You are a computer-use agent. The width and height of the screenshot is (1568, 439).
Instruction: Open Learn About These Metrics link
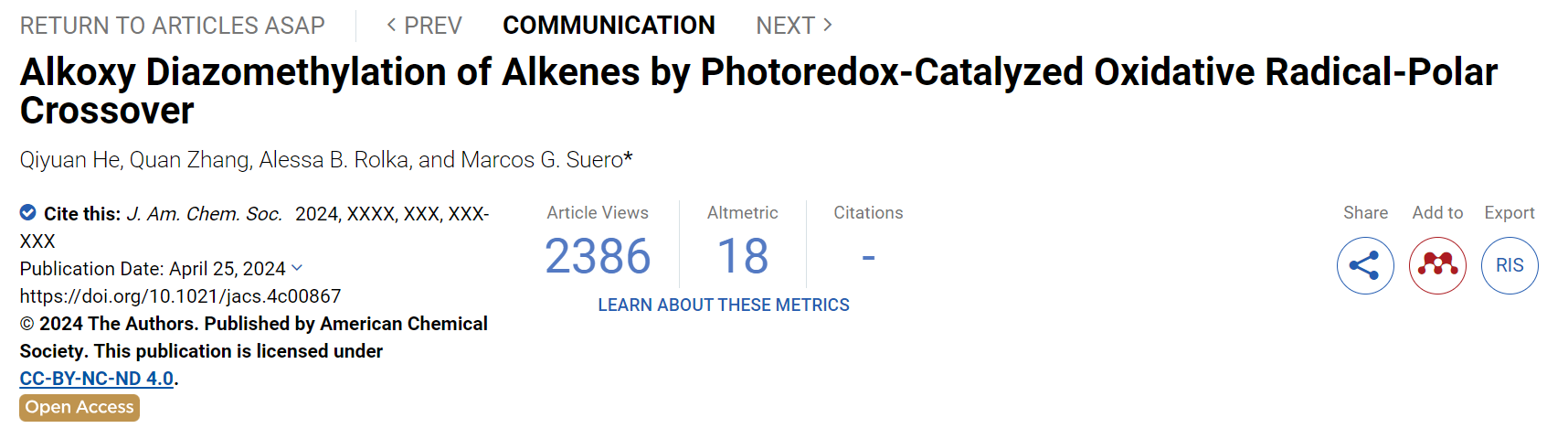(x=724, y=305)
